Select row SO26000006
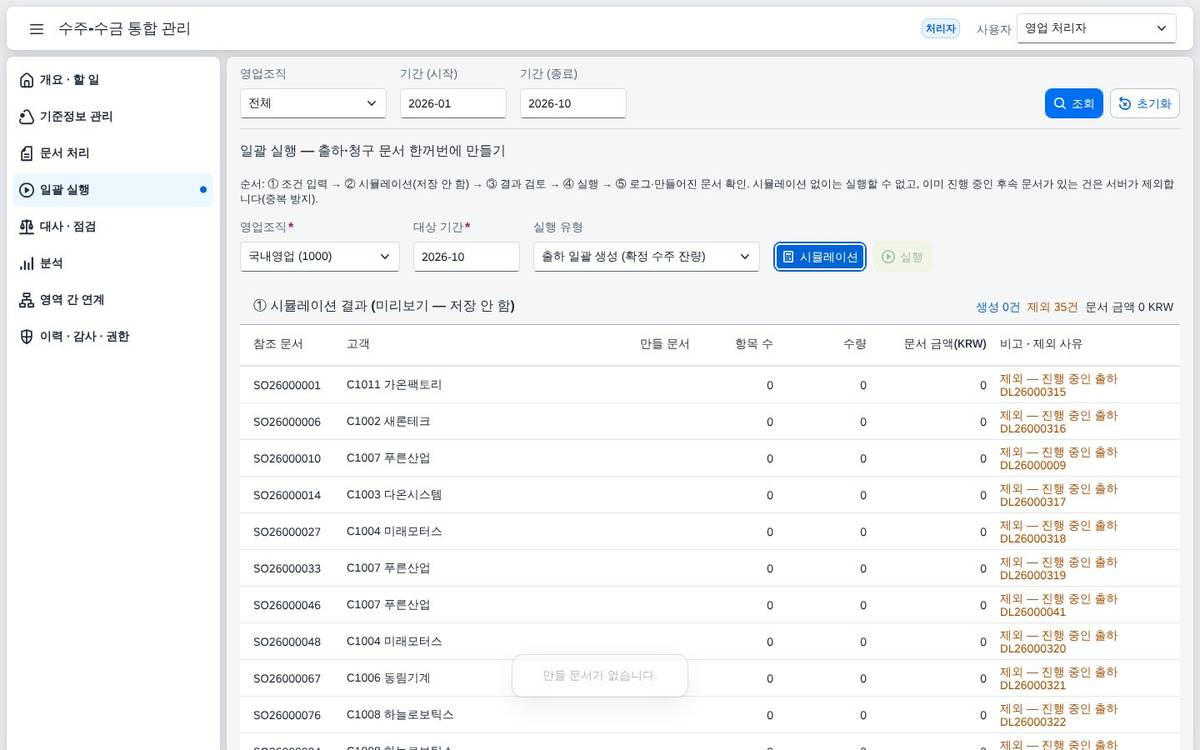 710,422
